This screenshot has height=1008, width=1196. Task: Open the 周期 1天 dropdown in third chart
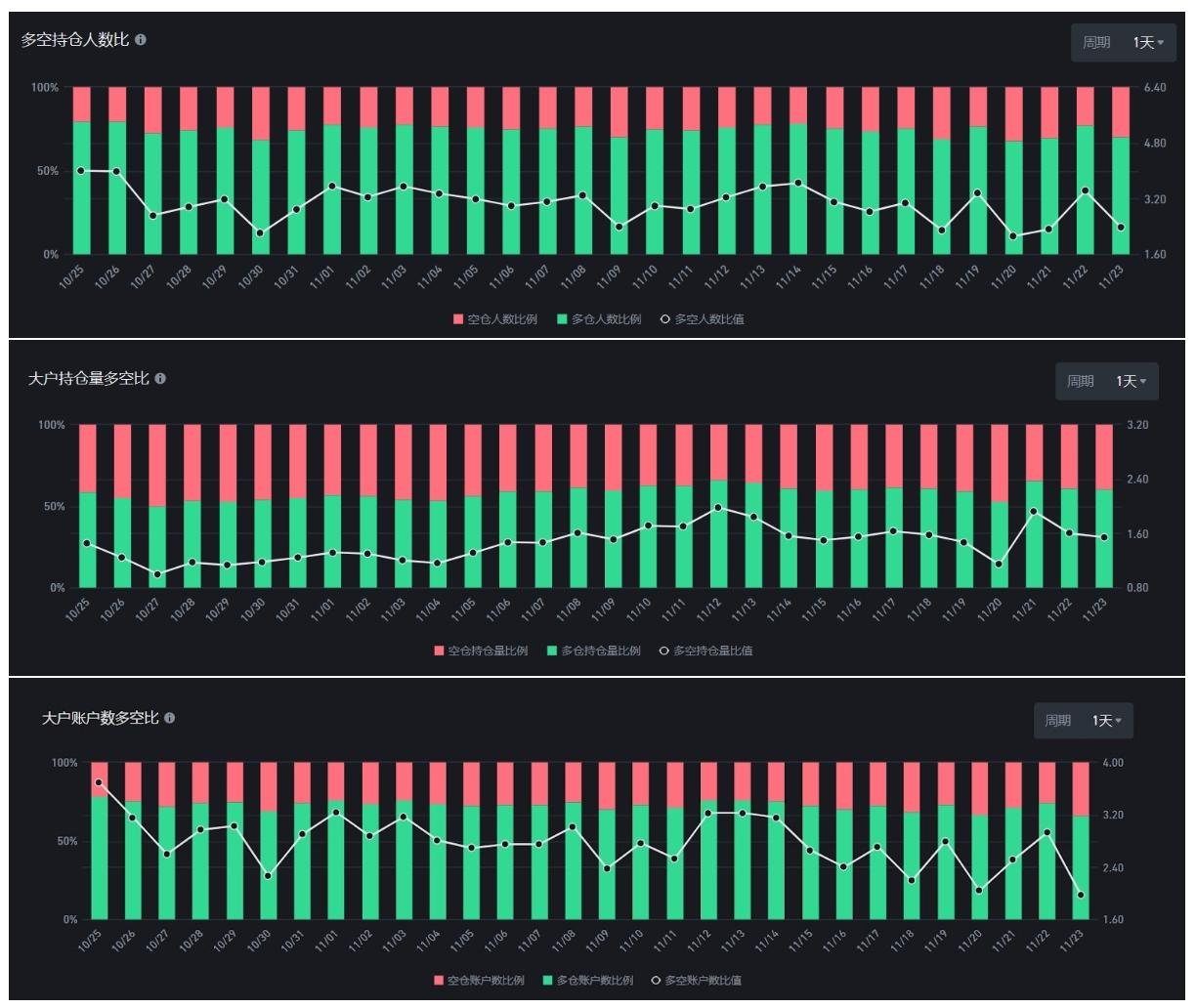(x=1084, y=721)
